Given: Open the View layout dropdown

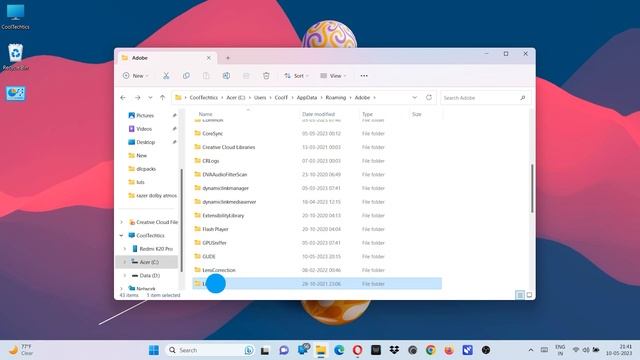Looking at the screenshot, I should pyautogui.click(x=333, y=76).
